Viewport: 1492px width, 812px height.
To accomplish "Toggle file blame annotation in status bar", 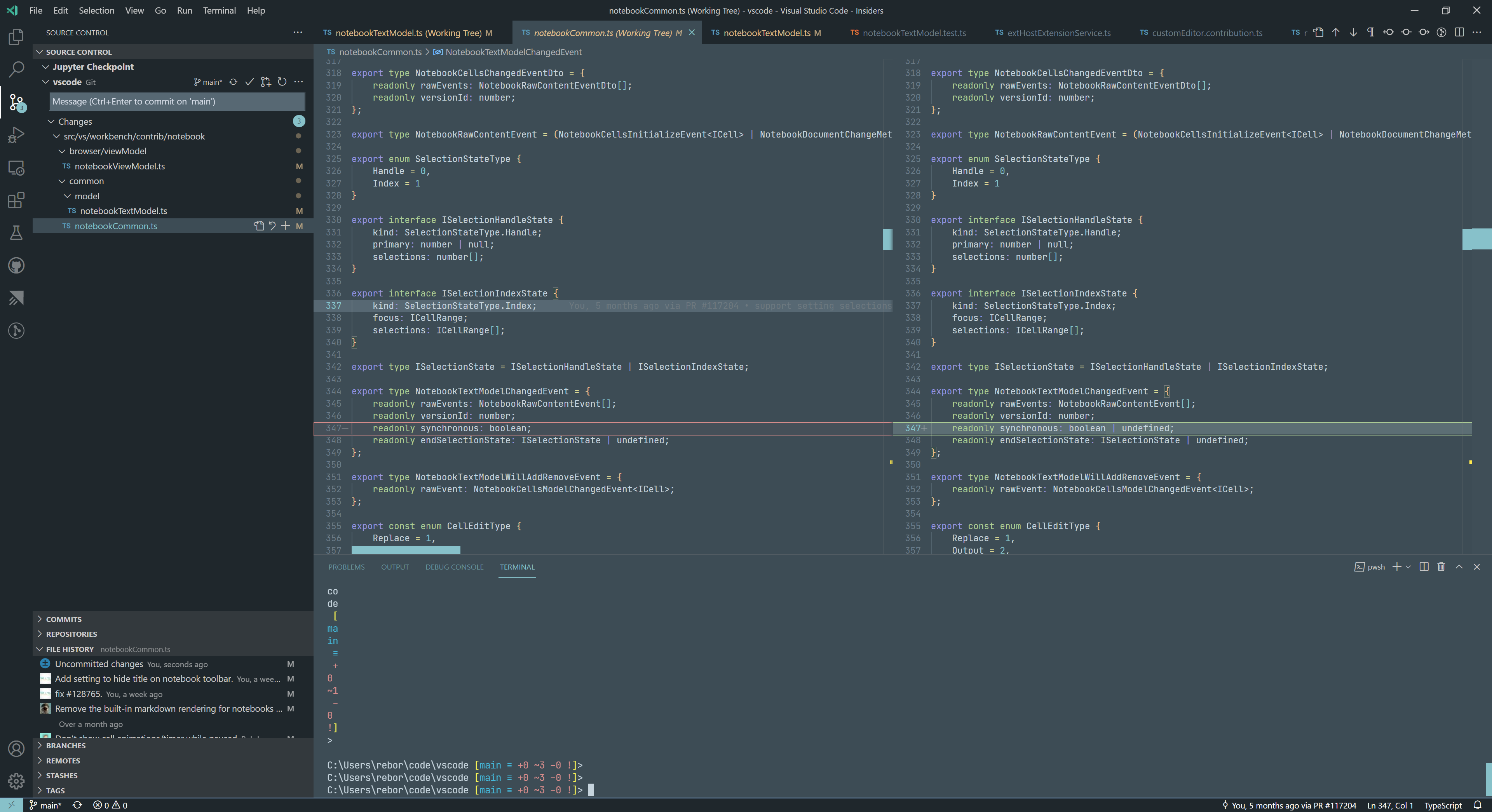I will tap(1289, 805).
